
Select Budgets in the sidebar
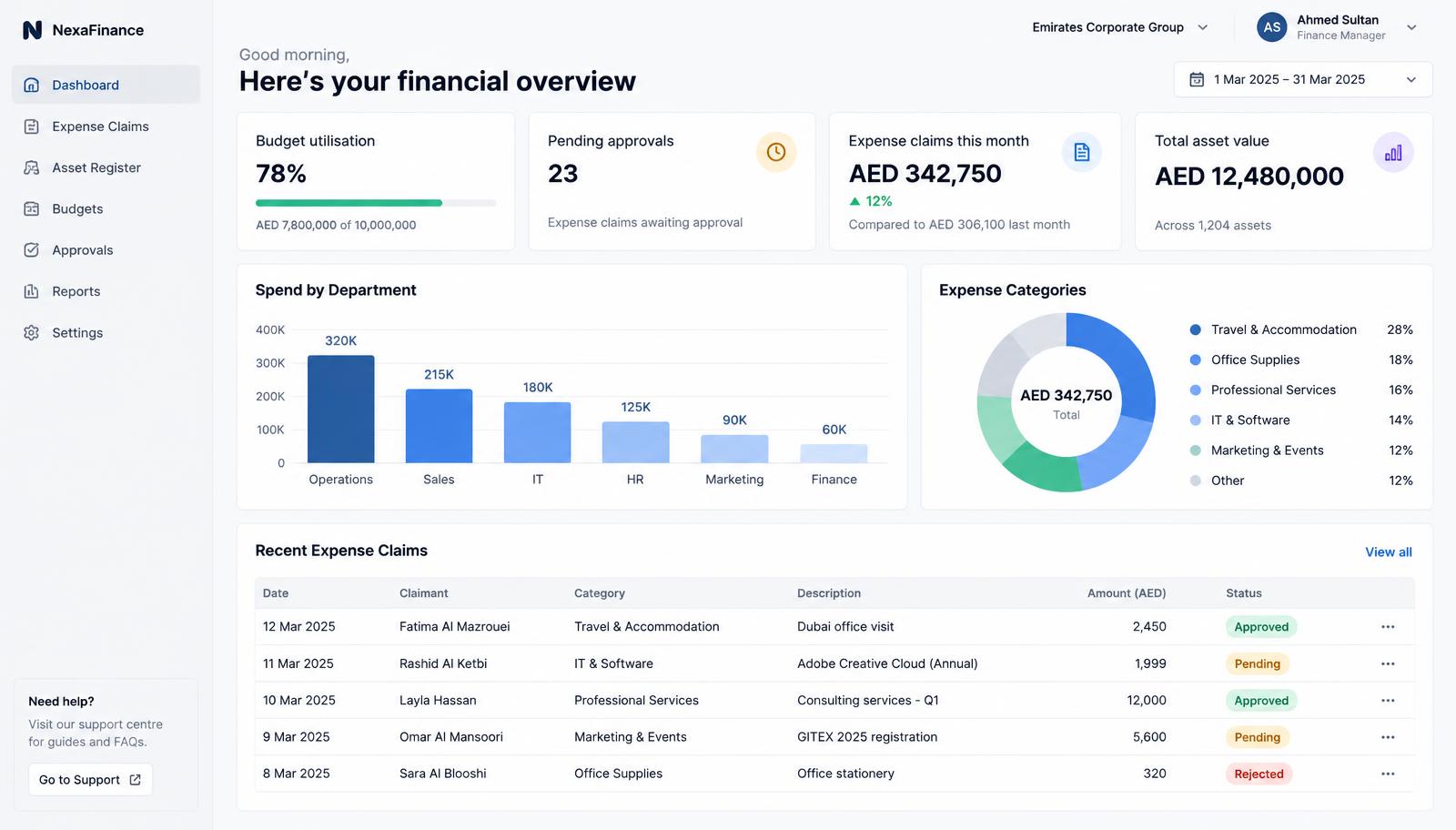tap(106, 208)
